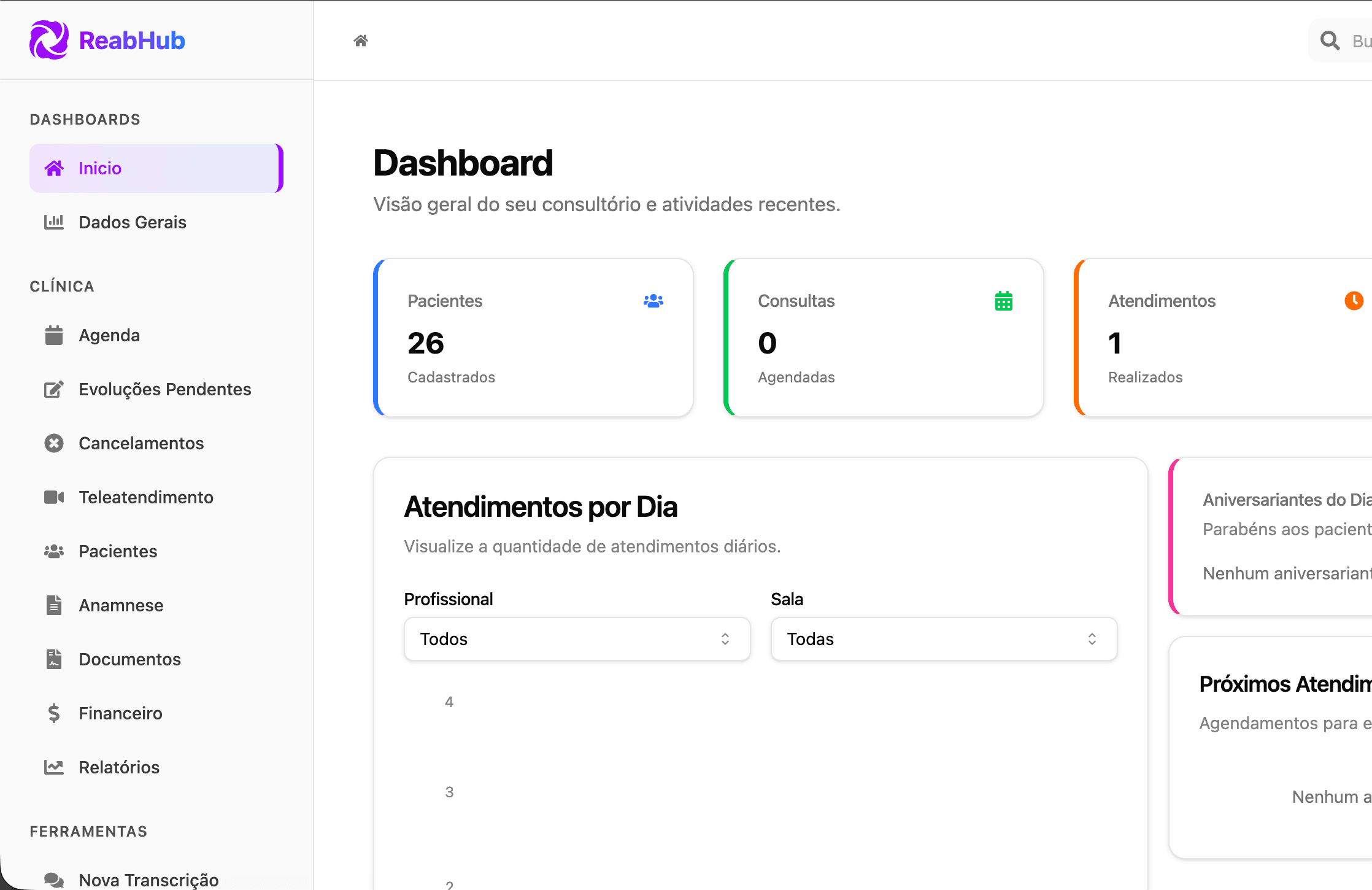Click the clock icon on Atendimentos card

pos(1354,301)
